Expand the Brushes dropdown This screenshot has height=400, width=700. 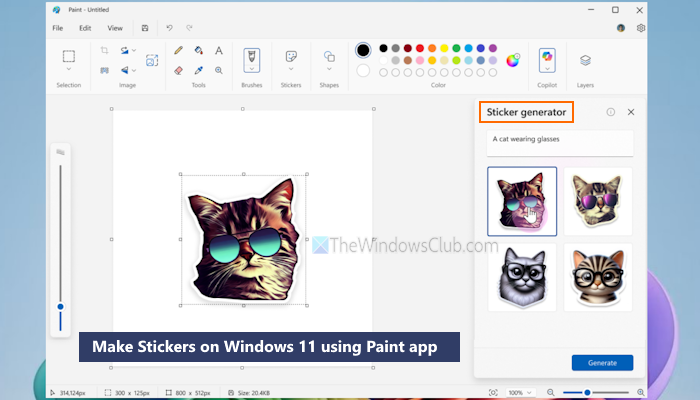[x=252, y=70]
